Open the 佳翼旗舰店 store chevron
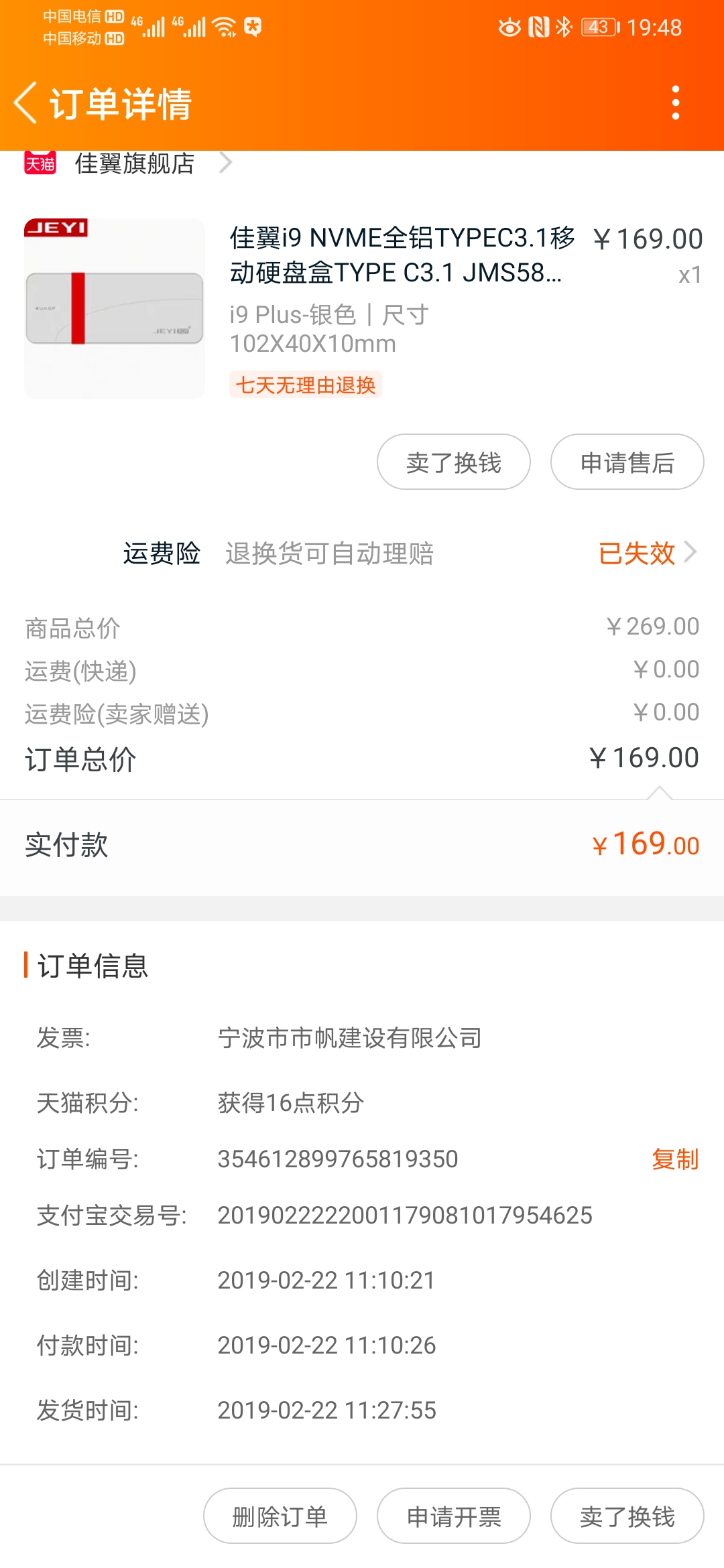 [x=226, y=163]
